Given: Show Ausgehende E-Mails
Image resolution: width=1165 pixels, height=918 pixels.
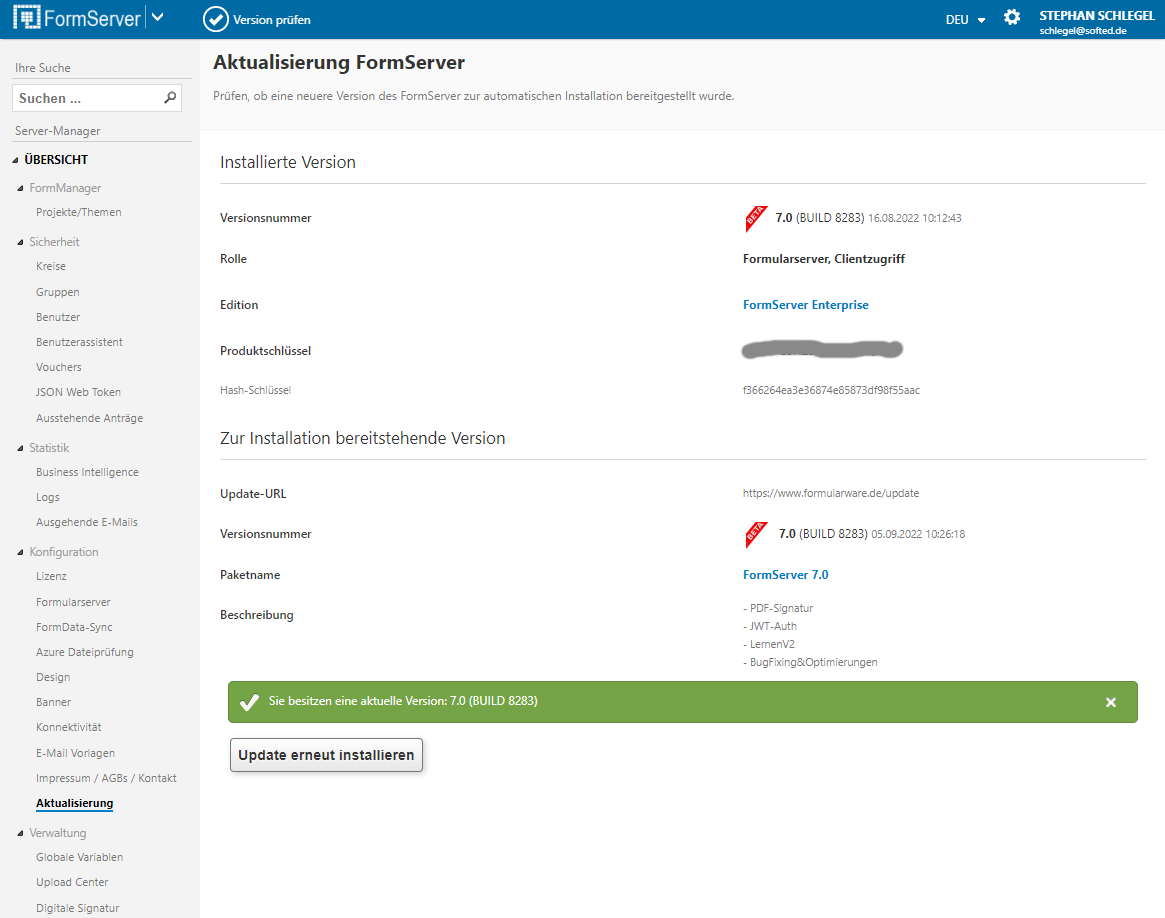Looking at the screenshot, I should [x=87, y=522].
